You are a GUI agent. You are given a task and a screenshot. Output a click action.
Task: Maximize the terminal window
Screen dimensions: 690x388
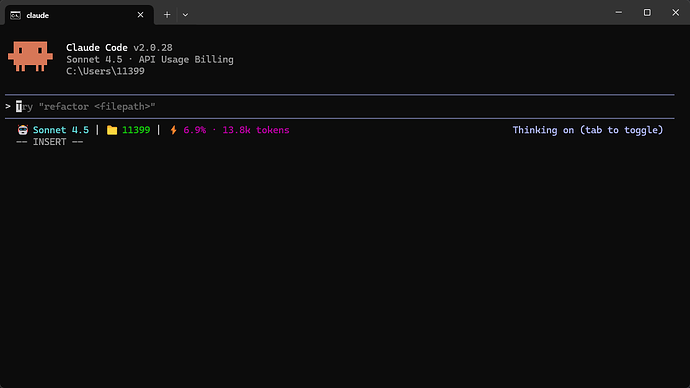click(x=647, y=12)
